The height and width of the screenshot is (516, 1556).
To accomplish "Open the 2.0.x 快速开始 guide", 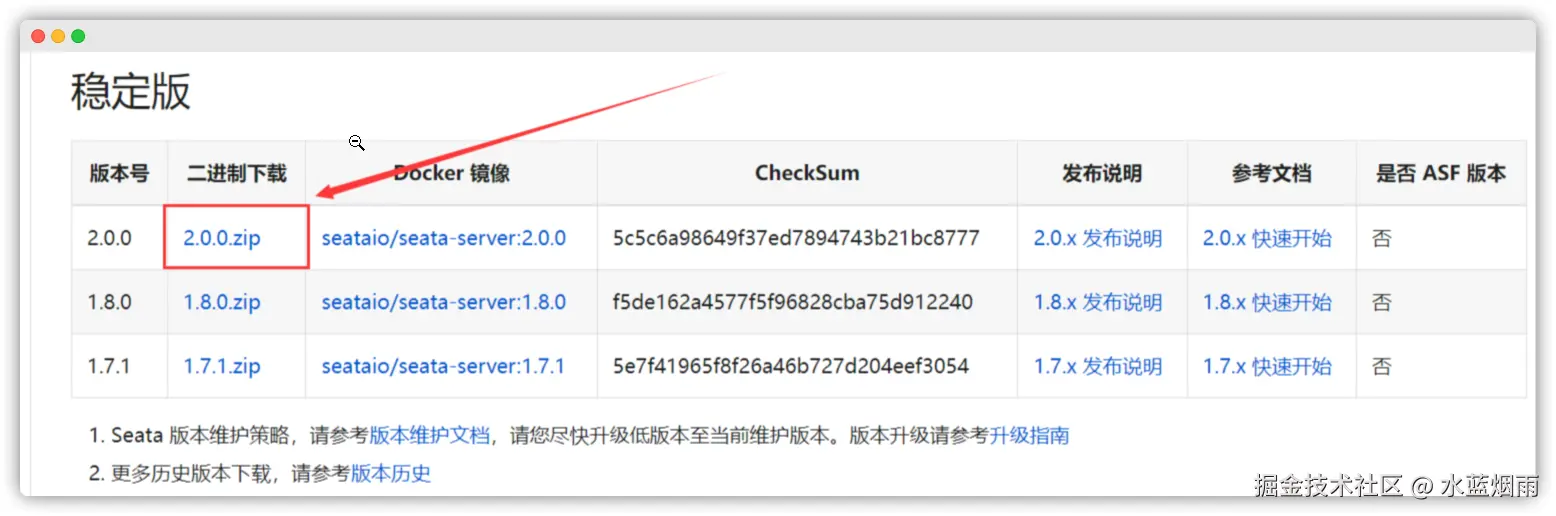I will point(1267,238).
